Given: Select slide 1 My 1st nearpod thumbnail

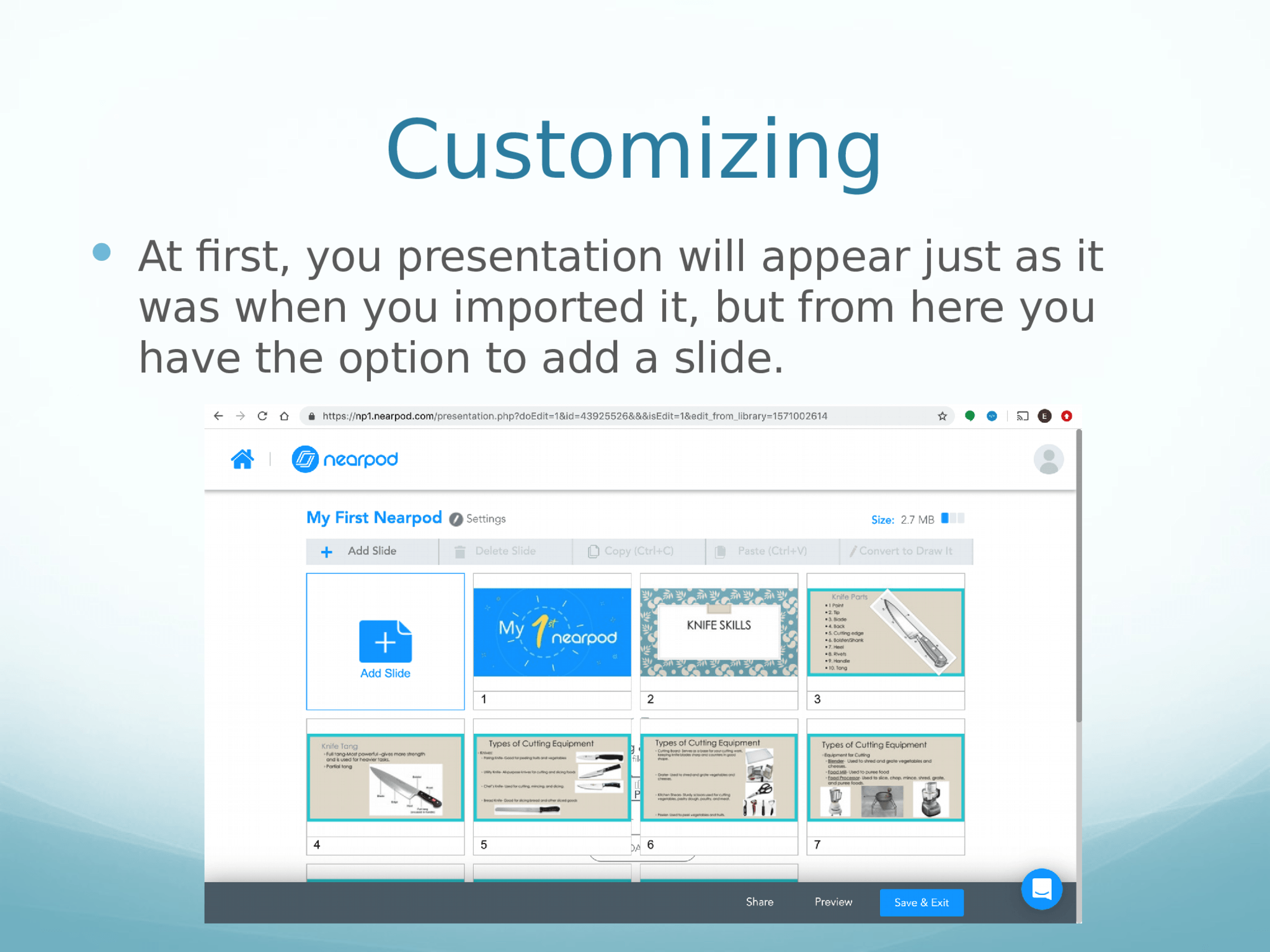Looking at the screenshot, I should coord(552,641).
